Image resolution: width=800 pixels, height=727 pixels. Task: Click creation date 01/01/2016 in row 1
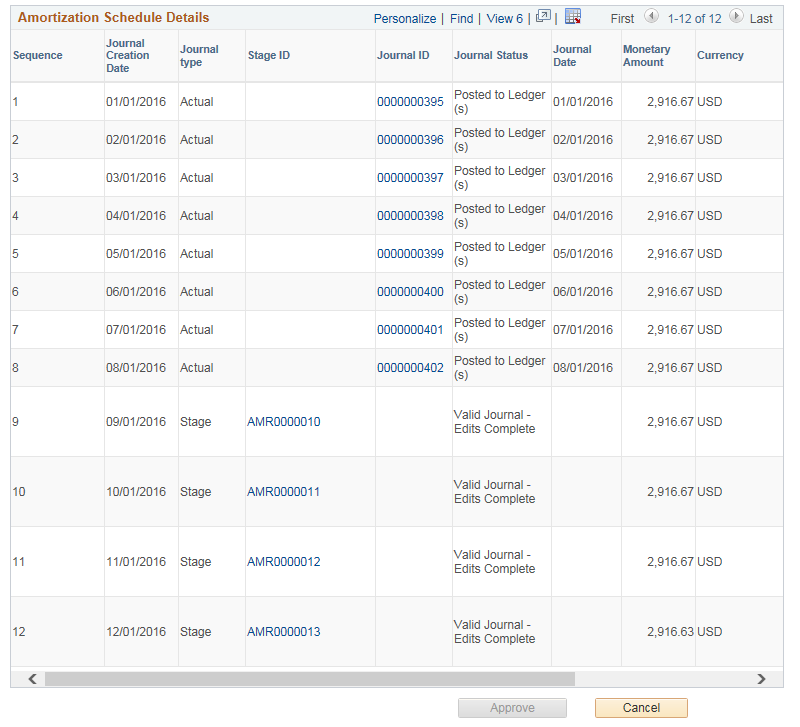136,102
